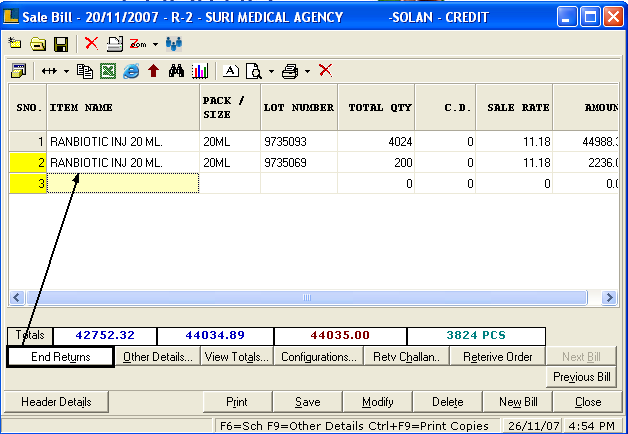The image size is (628, 434).
Task: Open the Zoom dropdown arrow
Action: click(155, 44)
